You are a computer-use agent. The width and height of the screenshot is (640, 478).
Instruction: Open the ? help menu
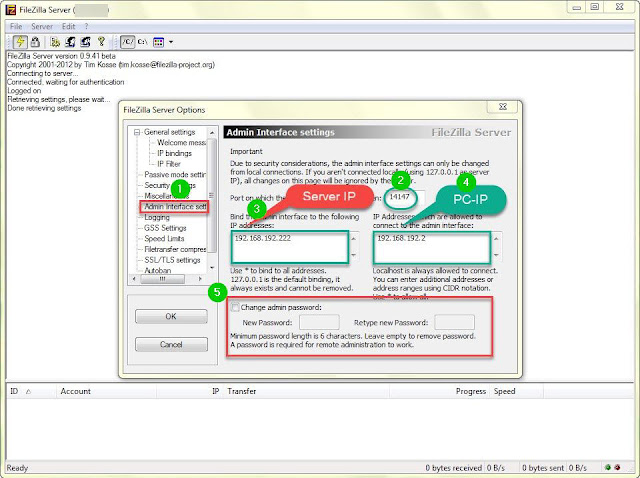(87, 27)
